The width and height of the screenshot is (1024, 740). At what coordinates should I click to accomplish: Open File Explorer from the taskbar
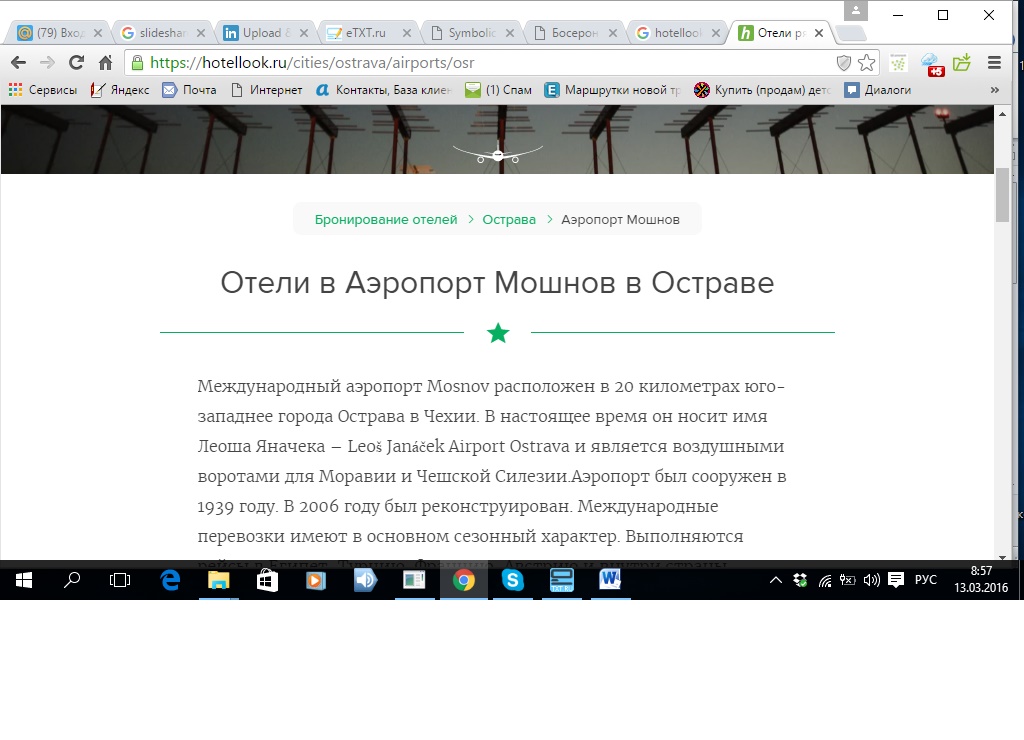(219, 580)
